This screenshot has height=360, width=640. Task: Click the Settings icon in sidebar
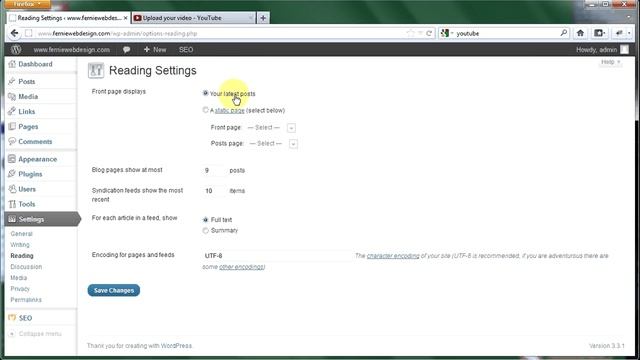(x=12, y=219)
